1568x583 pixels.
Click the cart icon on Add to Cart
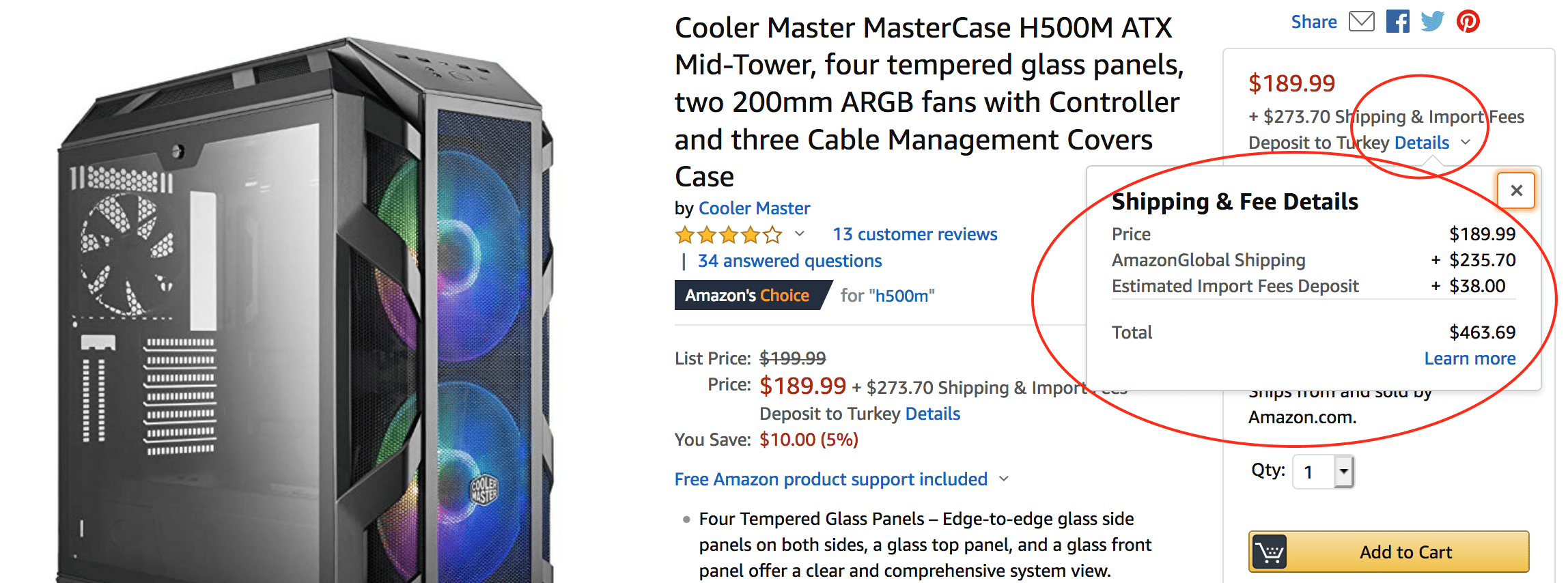pyautogui.click(x=1269, y=552)
